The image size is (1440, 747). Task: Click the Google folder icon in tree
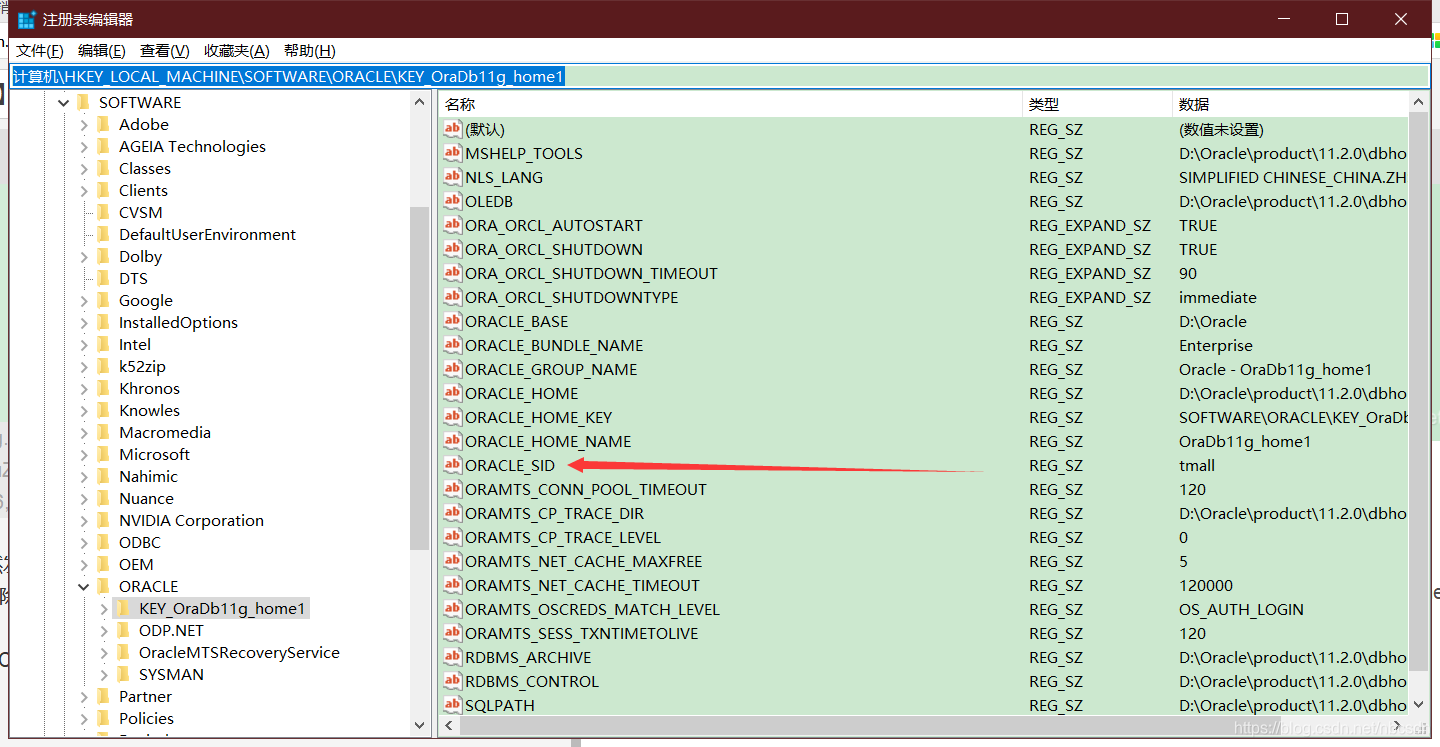click(x=103, y=300)
